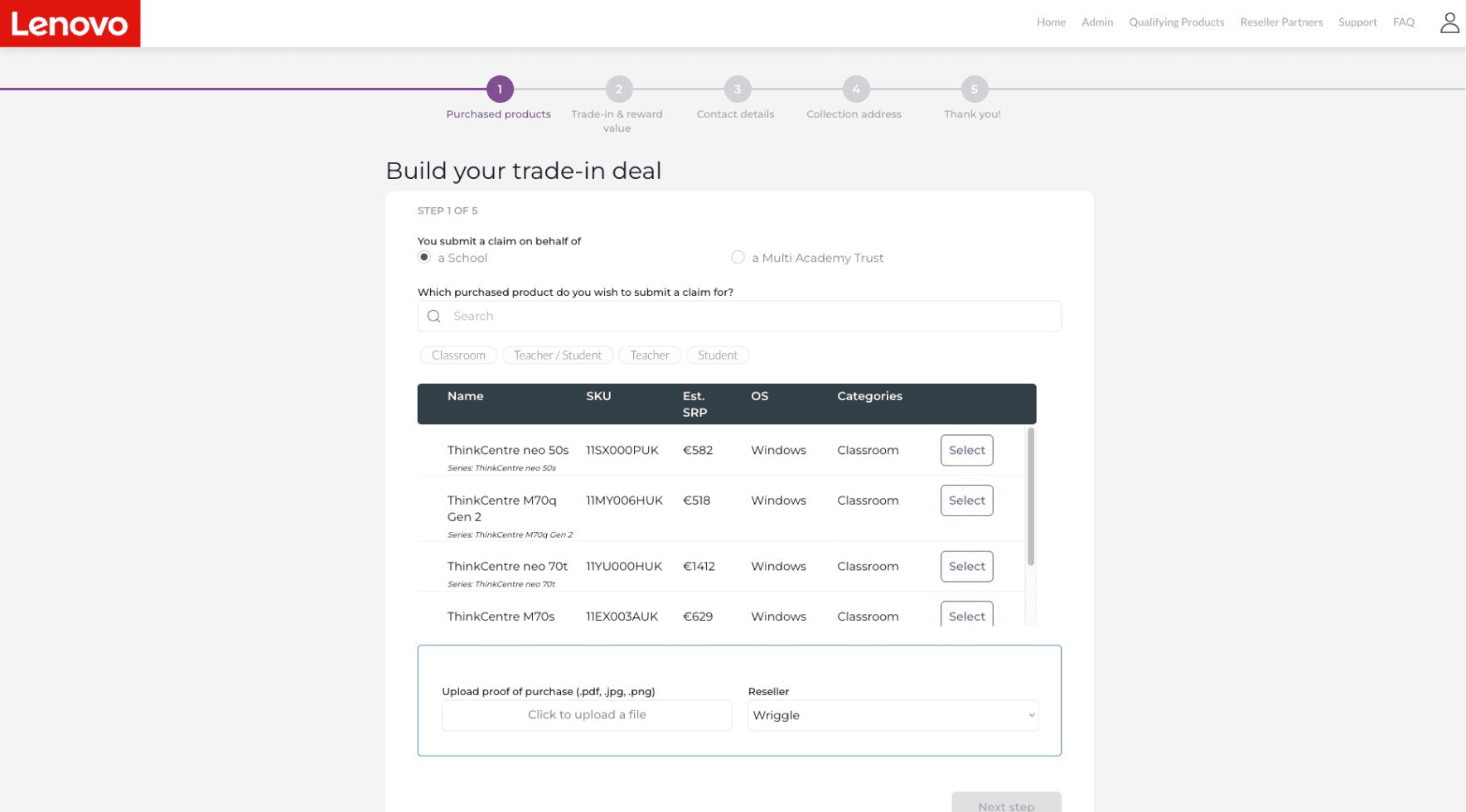
Task: Jump to step 4 circle in progress bar
Action: coord(856,89)
